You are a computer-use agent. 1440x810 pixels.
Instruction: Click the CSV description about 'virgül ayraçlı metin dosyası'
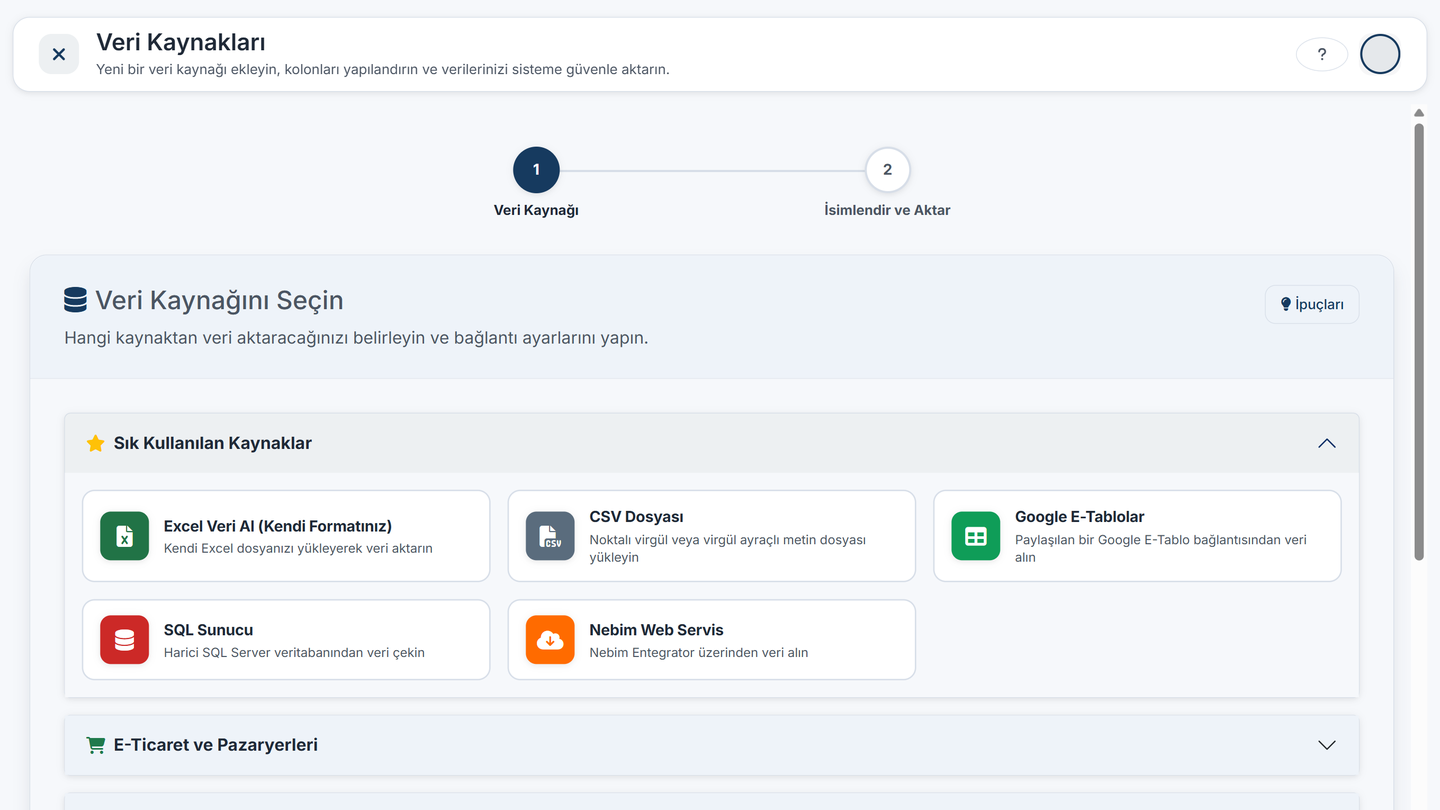(x=728, y=548)
